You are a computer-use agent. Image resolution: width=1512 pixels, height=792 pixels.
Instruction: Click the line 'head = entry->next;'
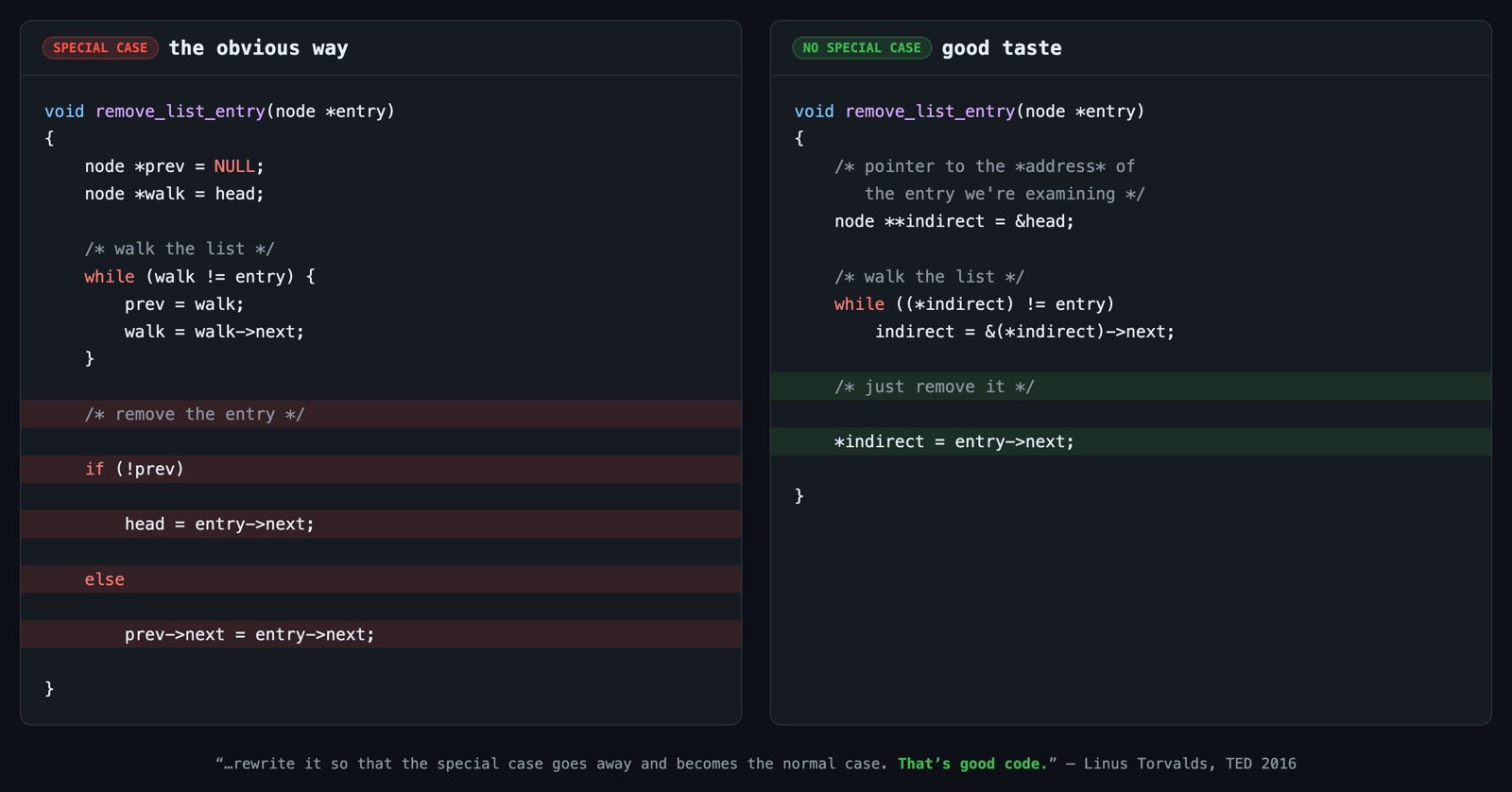tap(381, 524)
